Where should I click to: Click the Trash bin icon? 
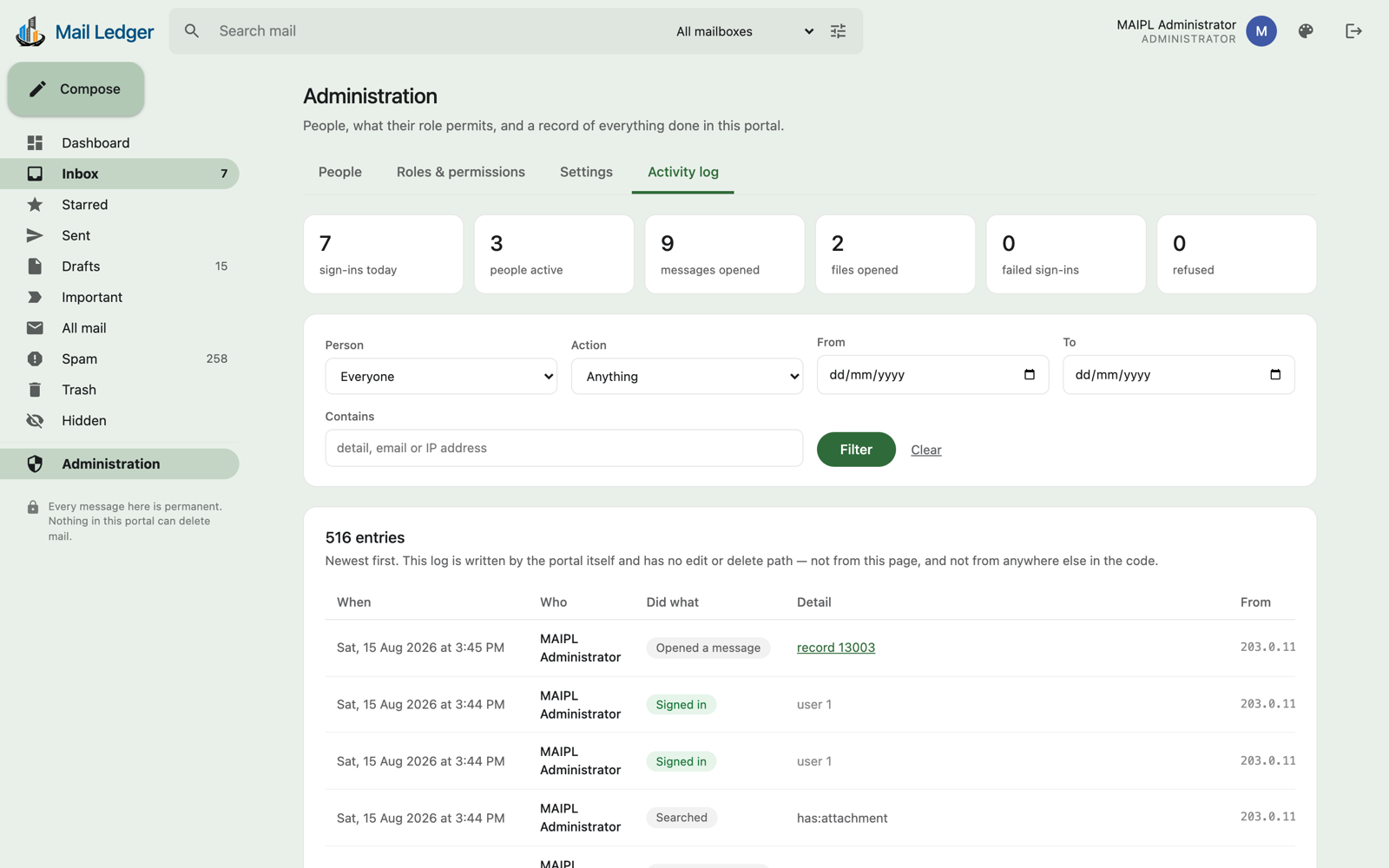click(35, 390)
